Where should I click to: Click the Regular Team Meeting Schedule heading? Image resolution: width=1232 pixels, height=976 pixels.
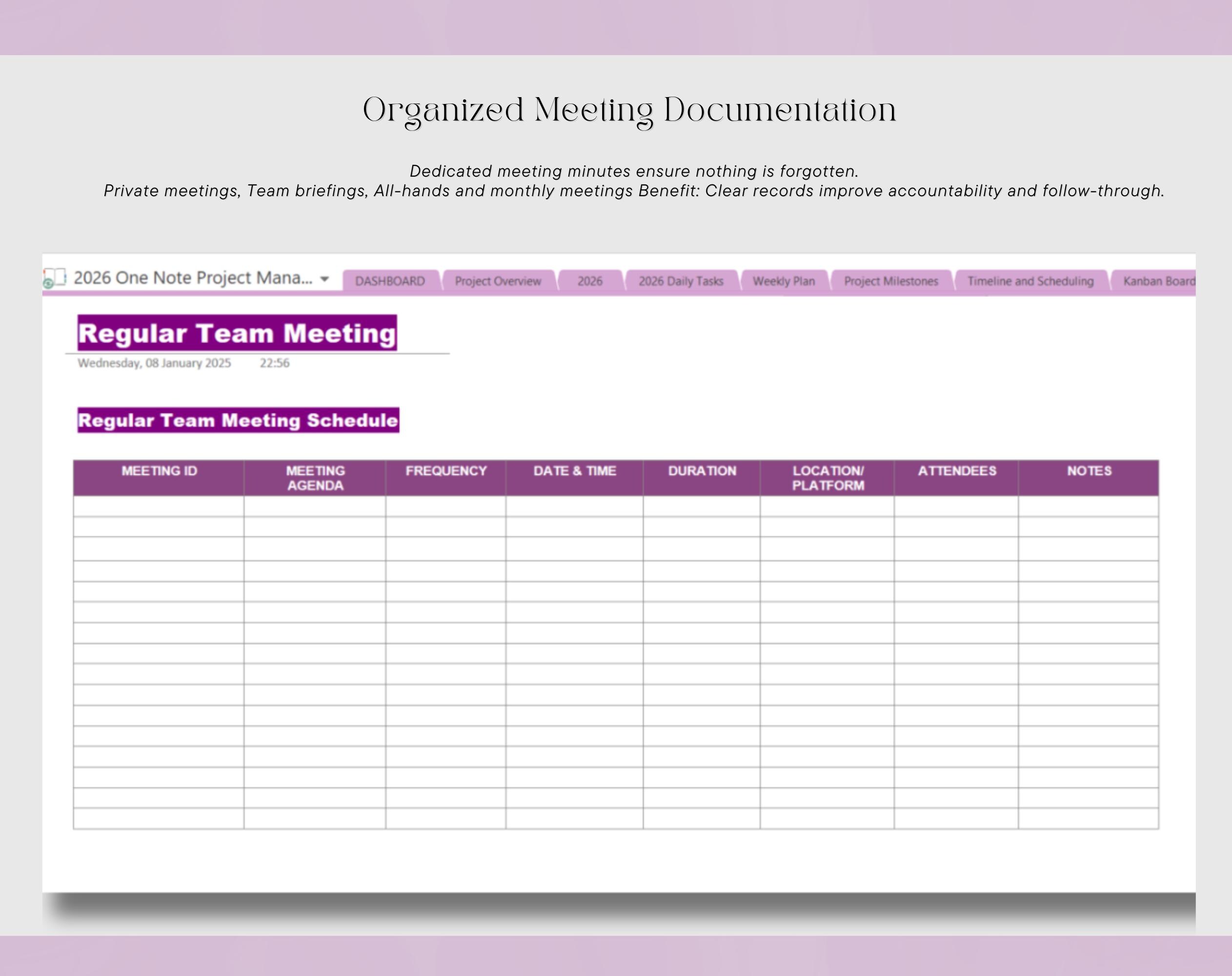pos(238,420)
